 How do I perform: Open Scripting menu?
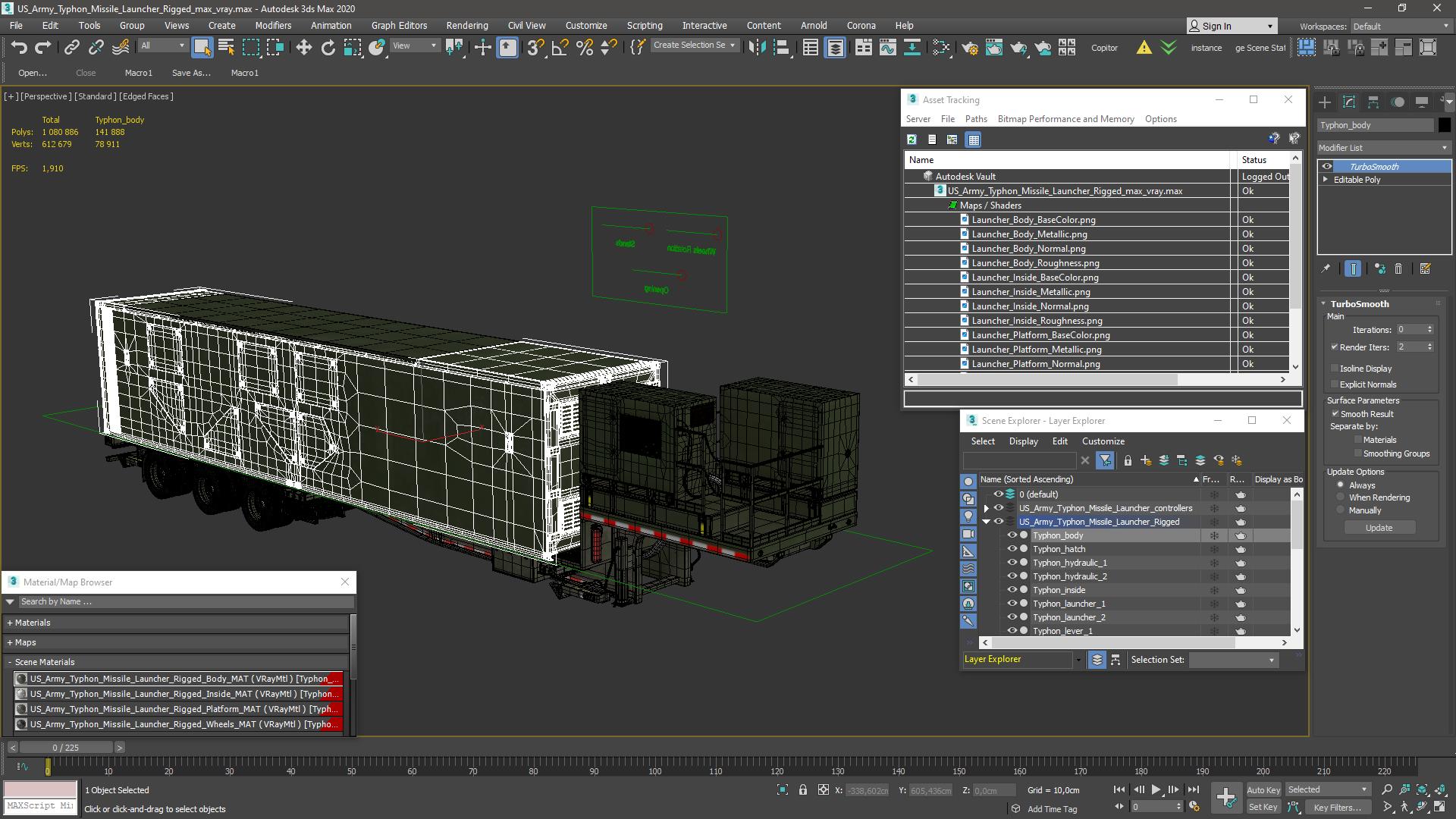[644, 25]
